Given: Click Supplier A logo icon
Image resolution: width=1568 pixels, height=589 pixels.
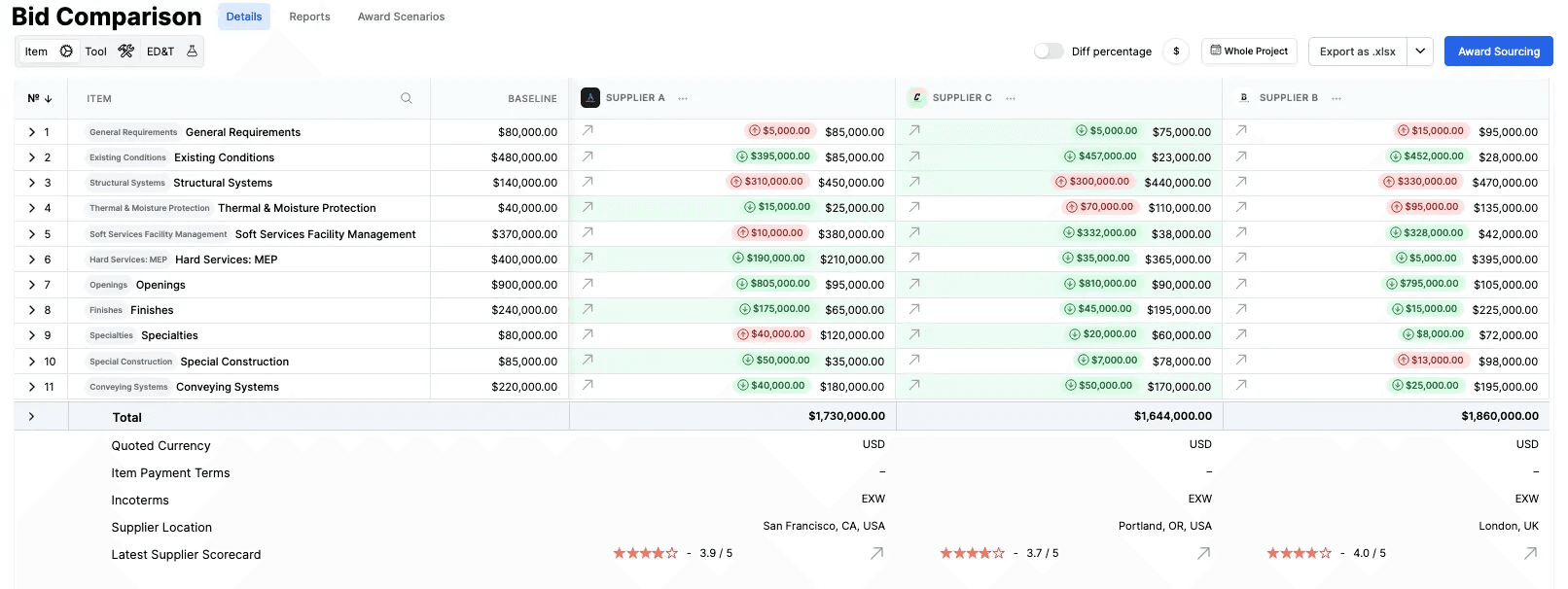Looking at the screenshot, I should click(590, 97).
